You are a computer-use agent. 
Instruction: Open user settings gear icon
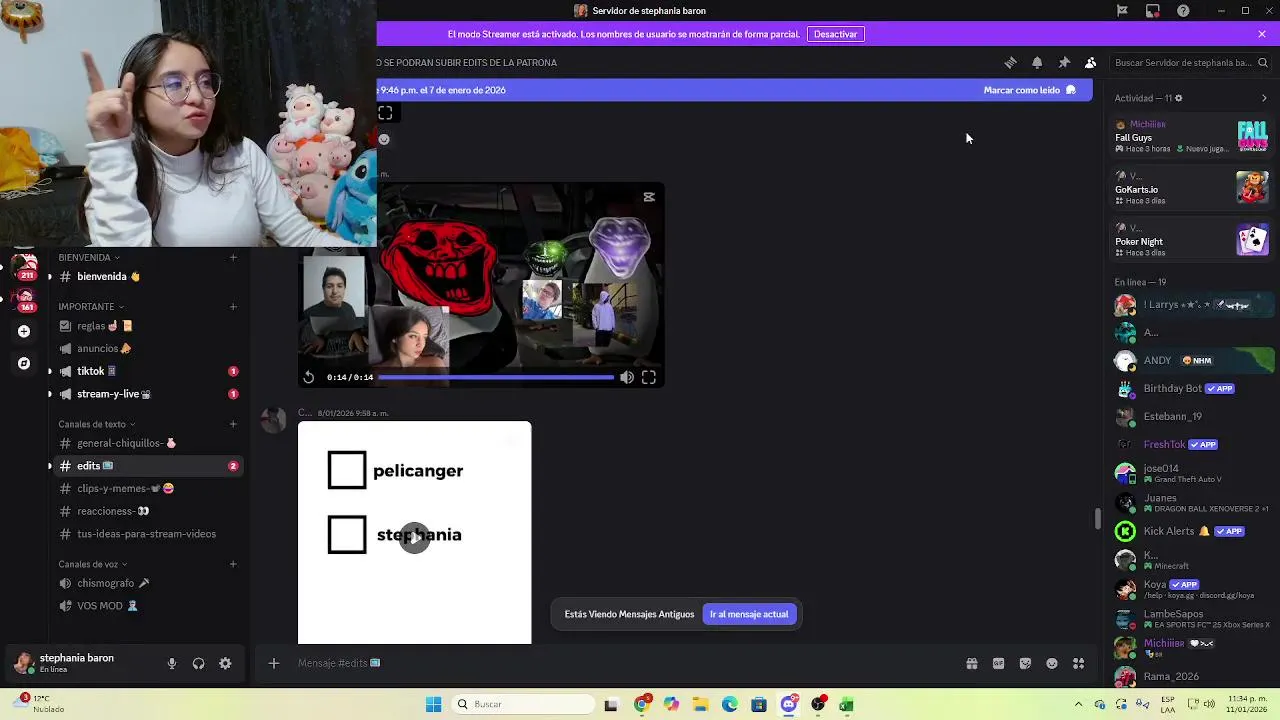tap(225, 663)
